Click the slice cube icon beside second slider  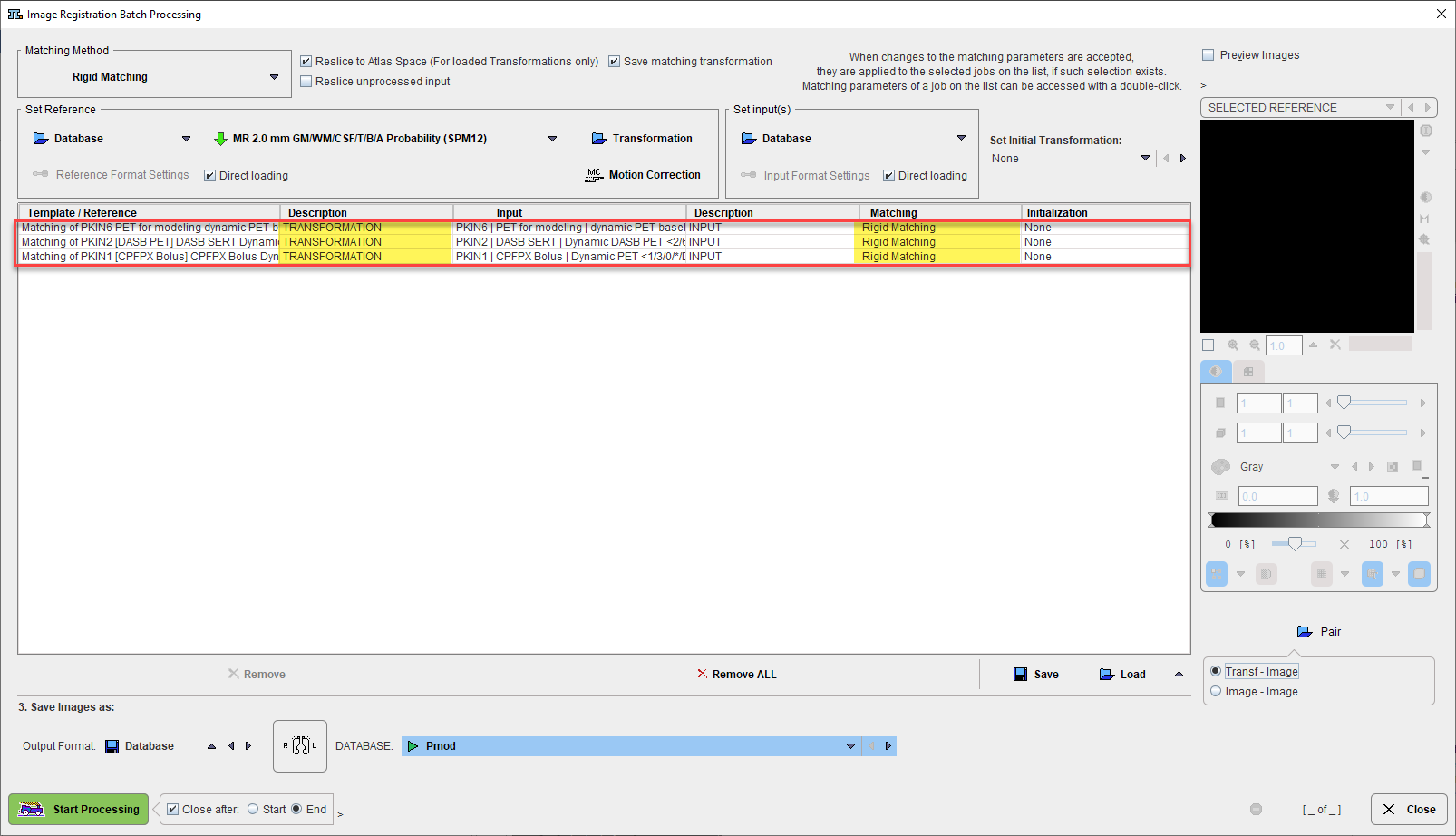pos(1220,433)
